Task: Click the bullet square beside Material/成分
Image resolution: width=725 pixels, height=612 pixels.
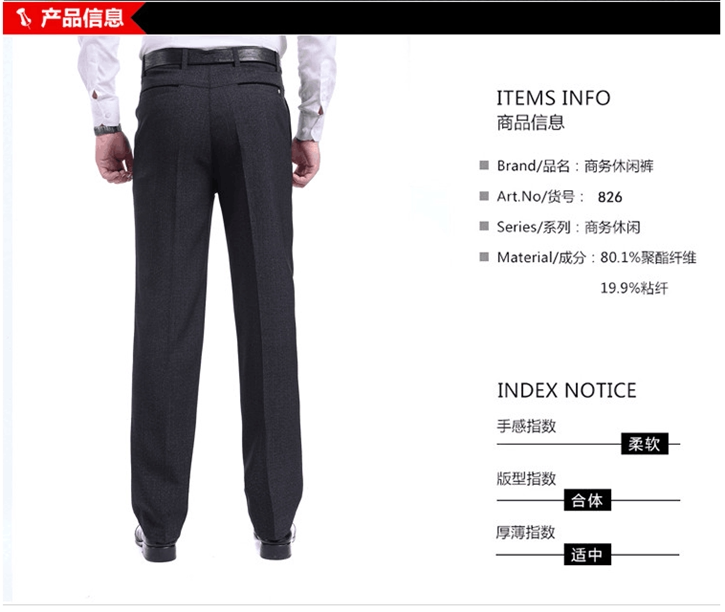Action: (484, 257)
